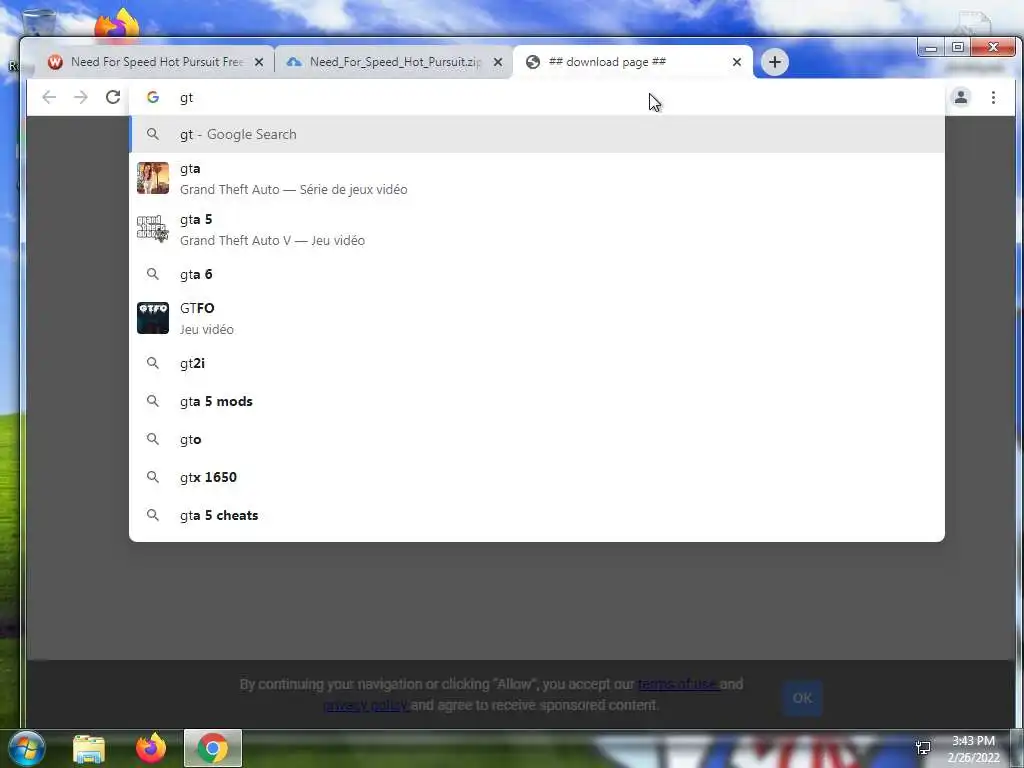Click the address bar containing gt
The height and width of the screenshot is (768, 1024).
536,97
